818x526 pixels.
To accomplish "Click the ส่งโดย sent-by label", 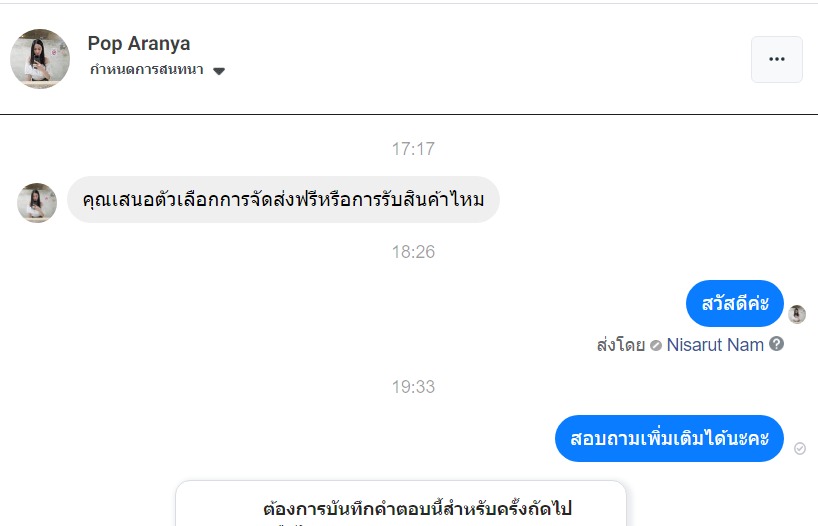I will (620, 345).
